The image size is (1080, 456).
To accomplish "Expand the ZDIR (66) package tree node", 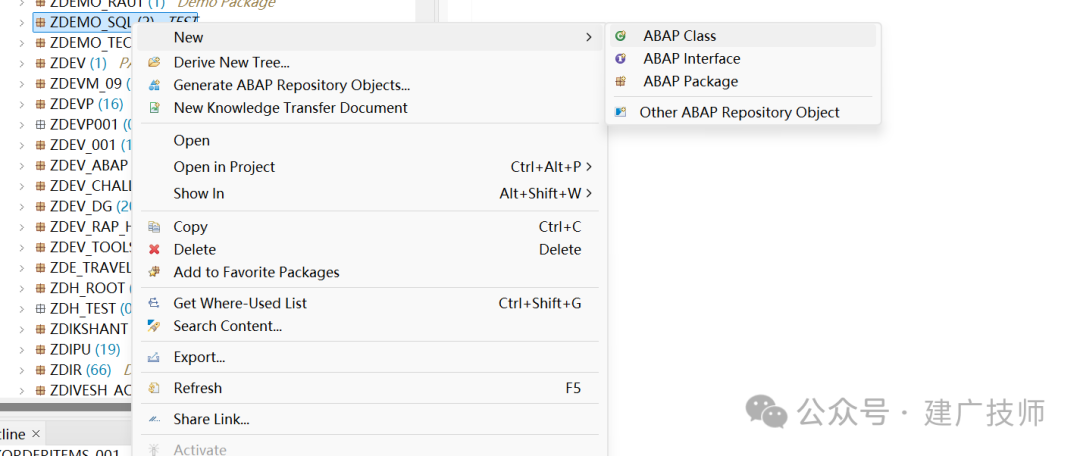I will click(23, 370).
